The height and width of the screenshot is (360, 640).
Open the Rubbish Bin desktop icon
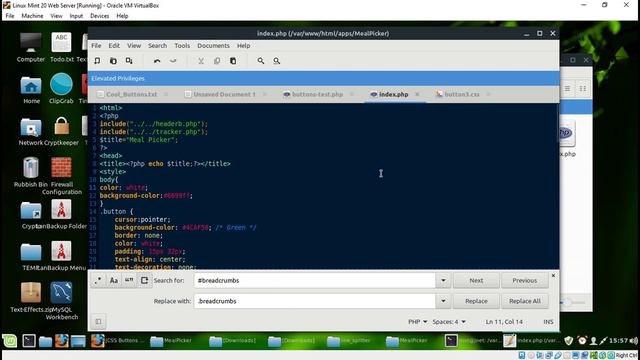tap(31, 173)
